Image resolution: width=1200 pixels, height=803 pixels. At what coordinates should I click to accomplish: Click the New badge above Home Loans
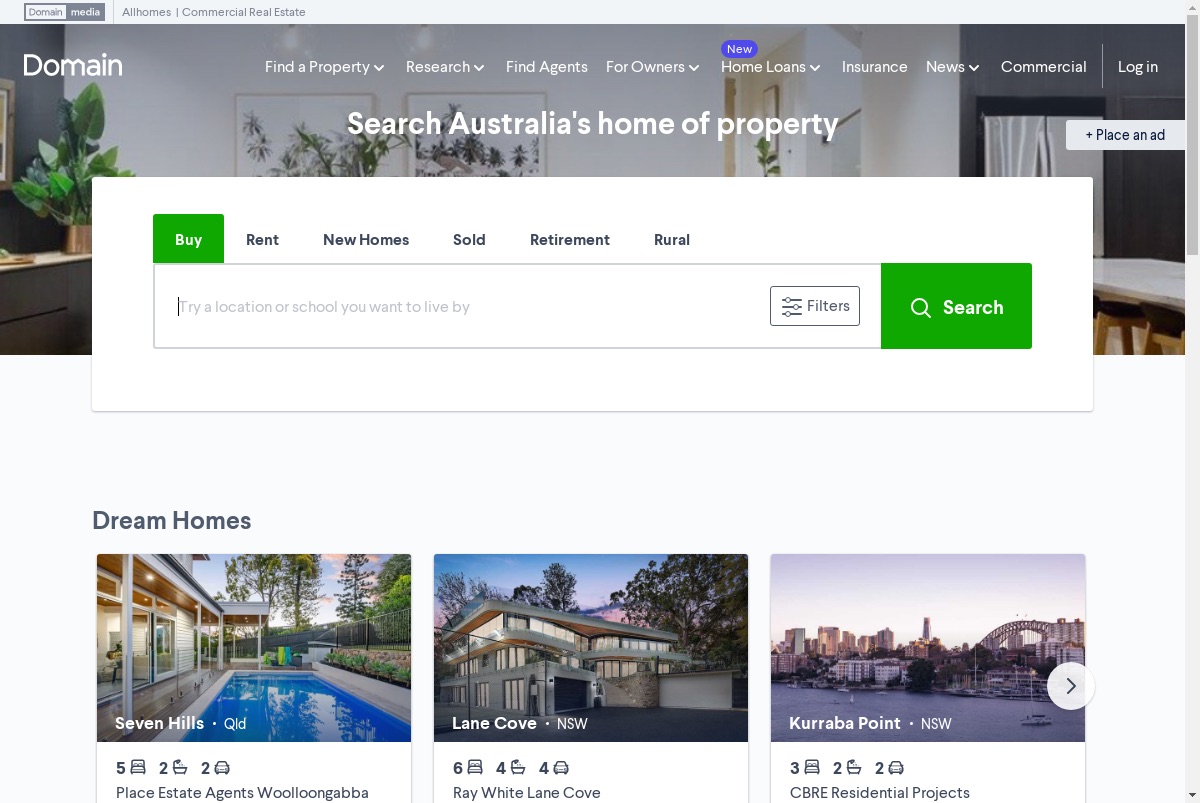pos(740,49)
